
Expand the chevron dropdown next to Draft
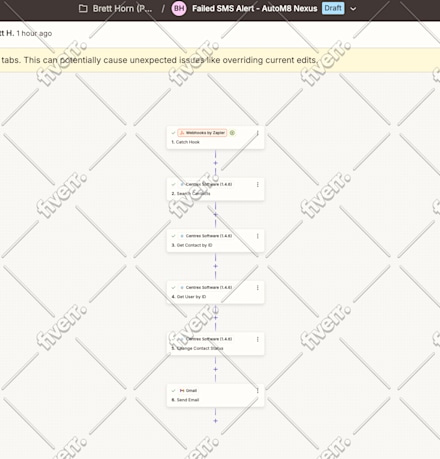[353, 9]
